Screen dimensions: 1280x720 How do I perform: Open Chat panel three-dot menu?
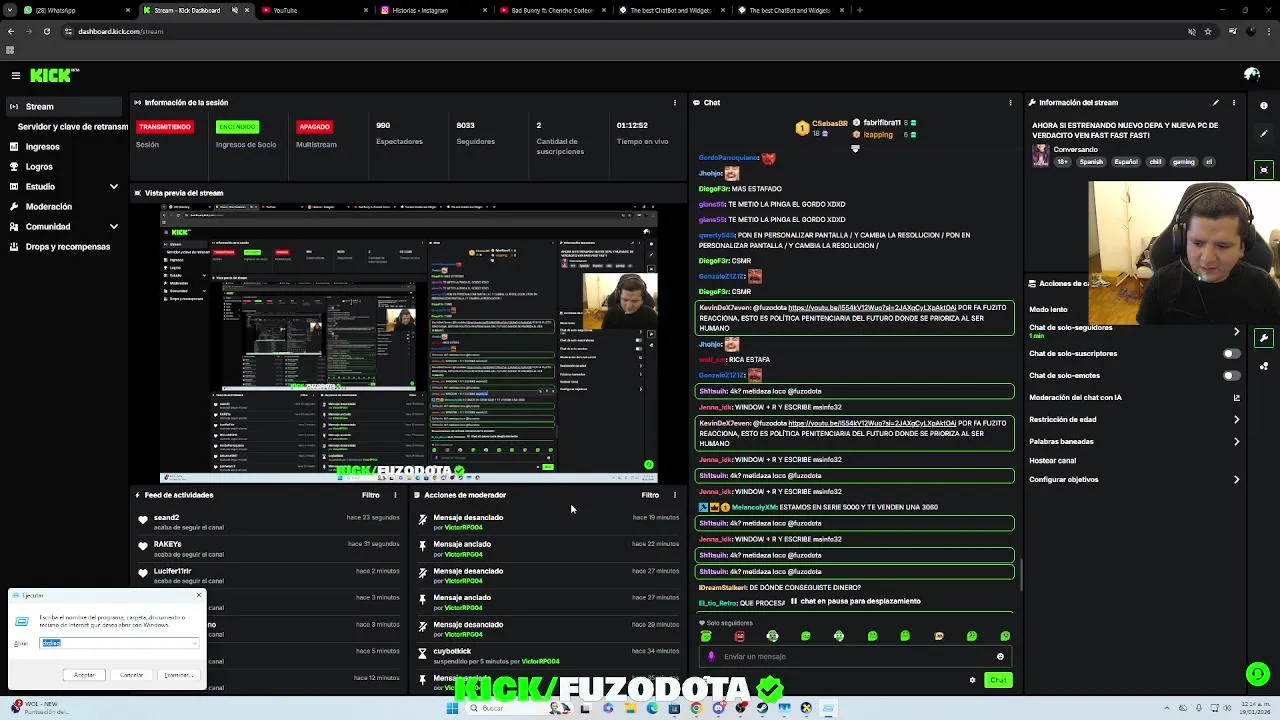click(1010, 102)
